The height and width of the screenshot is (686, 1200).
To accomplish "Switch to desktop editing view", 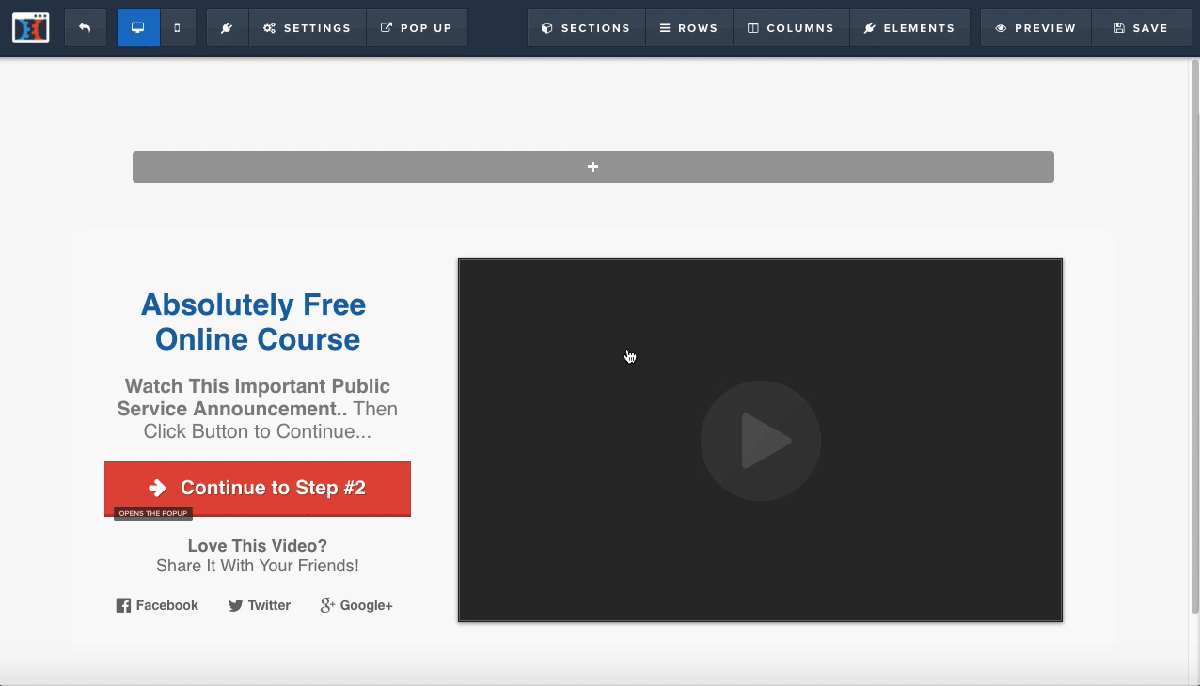I will coord(137,27).
